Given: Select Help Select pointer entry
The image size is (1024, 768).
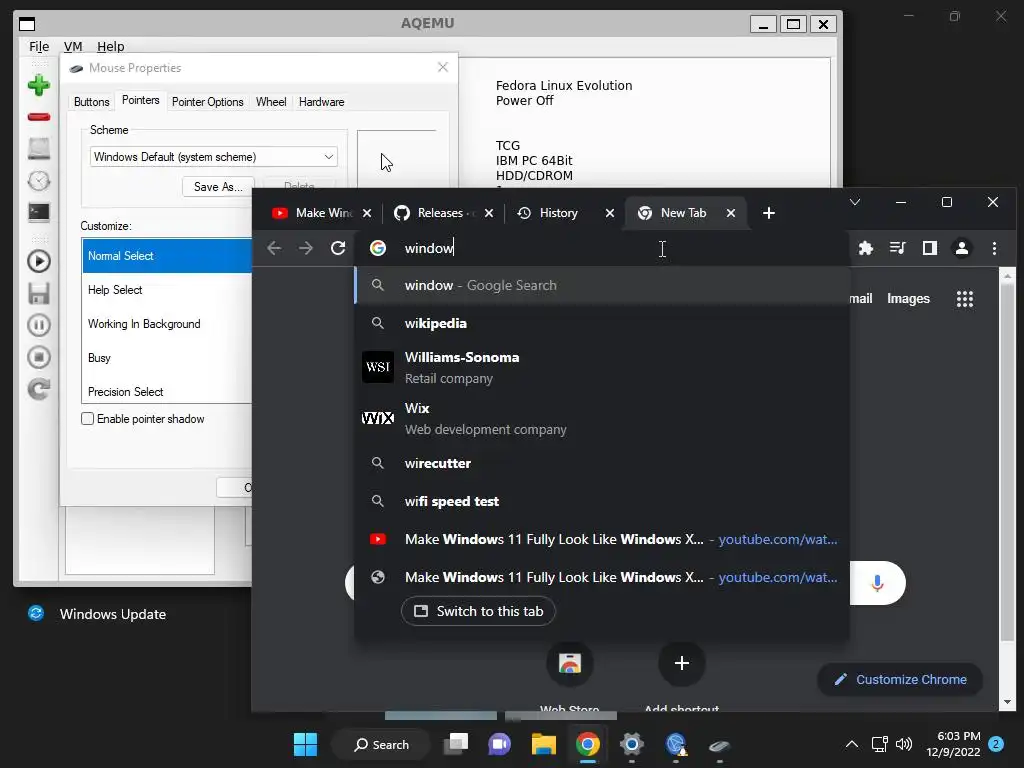Looking at the screenshot, I should pos(167,290).
